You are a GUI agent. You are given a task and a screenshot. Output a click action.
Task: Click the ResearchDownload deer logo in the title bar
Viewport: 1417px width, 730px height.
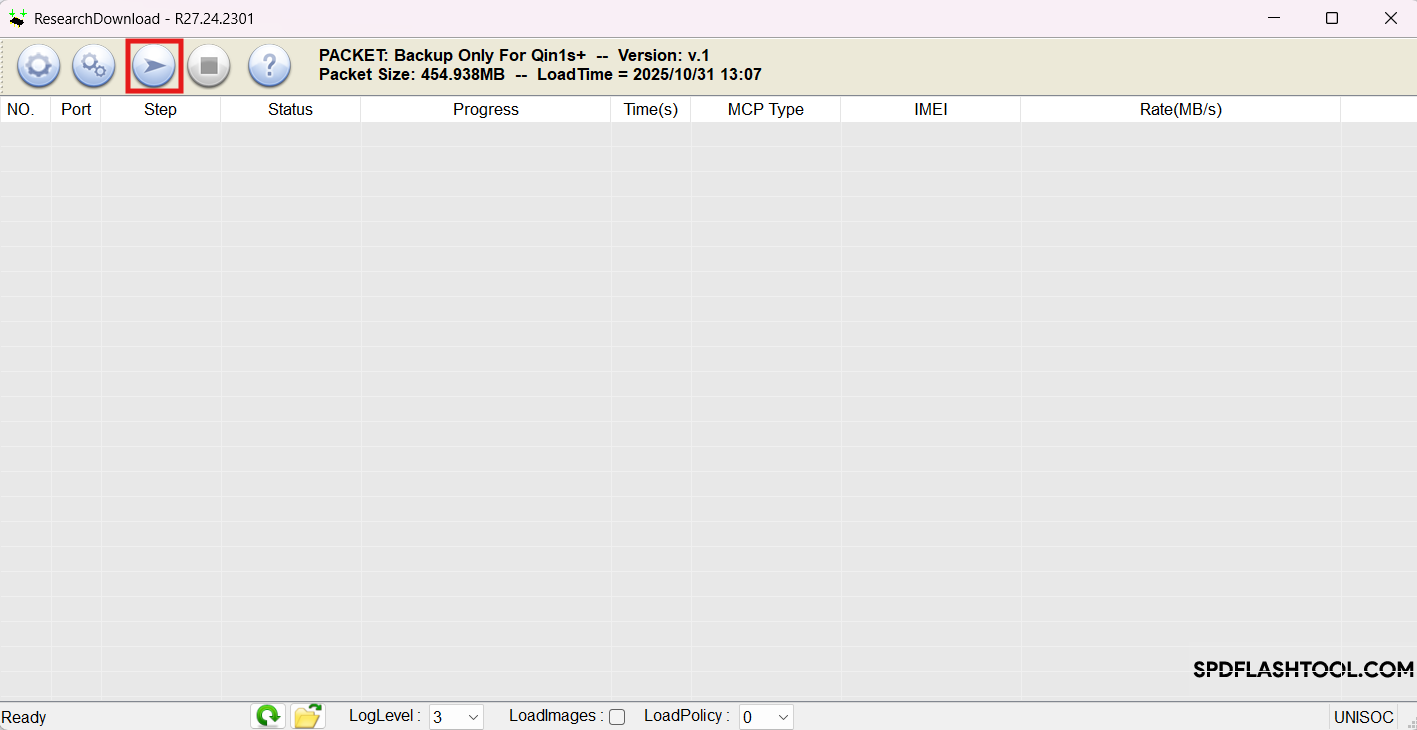click(x=17, y=18)
